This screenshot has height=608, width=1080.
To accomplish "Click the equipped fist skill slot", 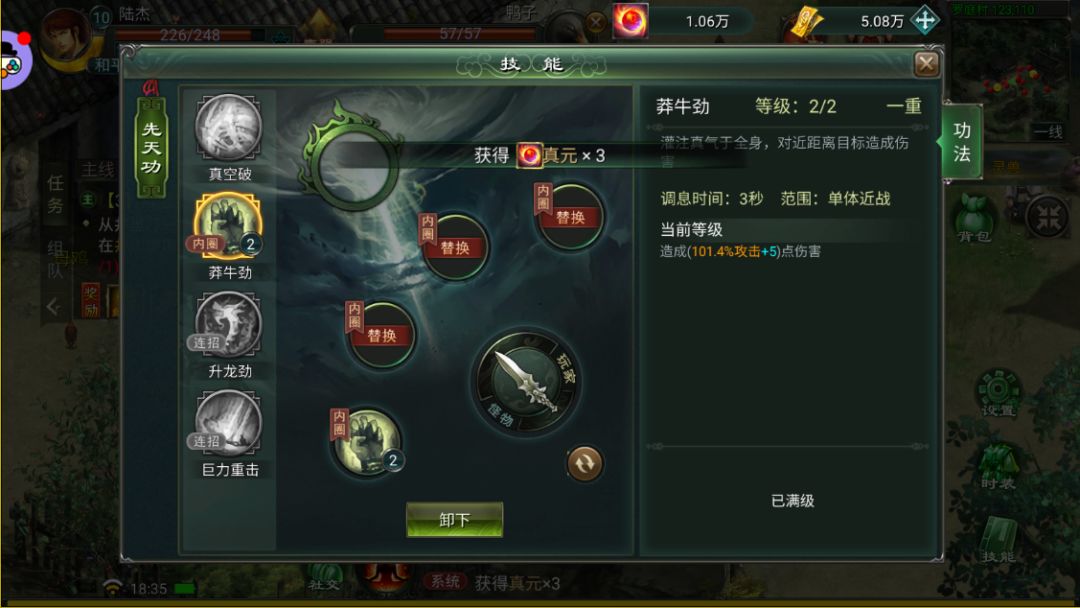I will [x=366, y=442].
